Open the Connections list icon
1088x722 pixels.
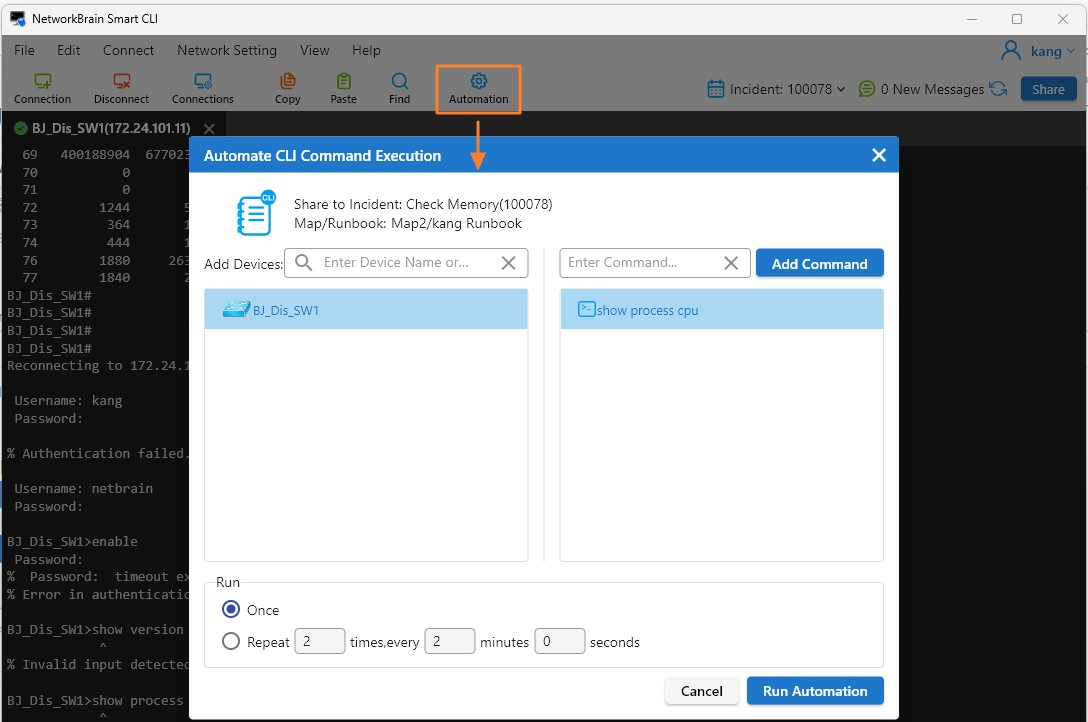coord(202,82)
